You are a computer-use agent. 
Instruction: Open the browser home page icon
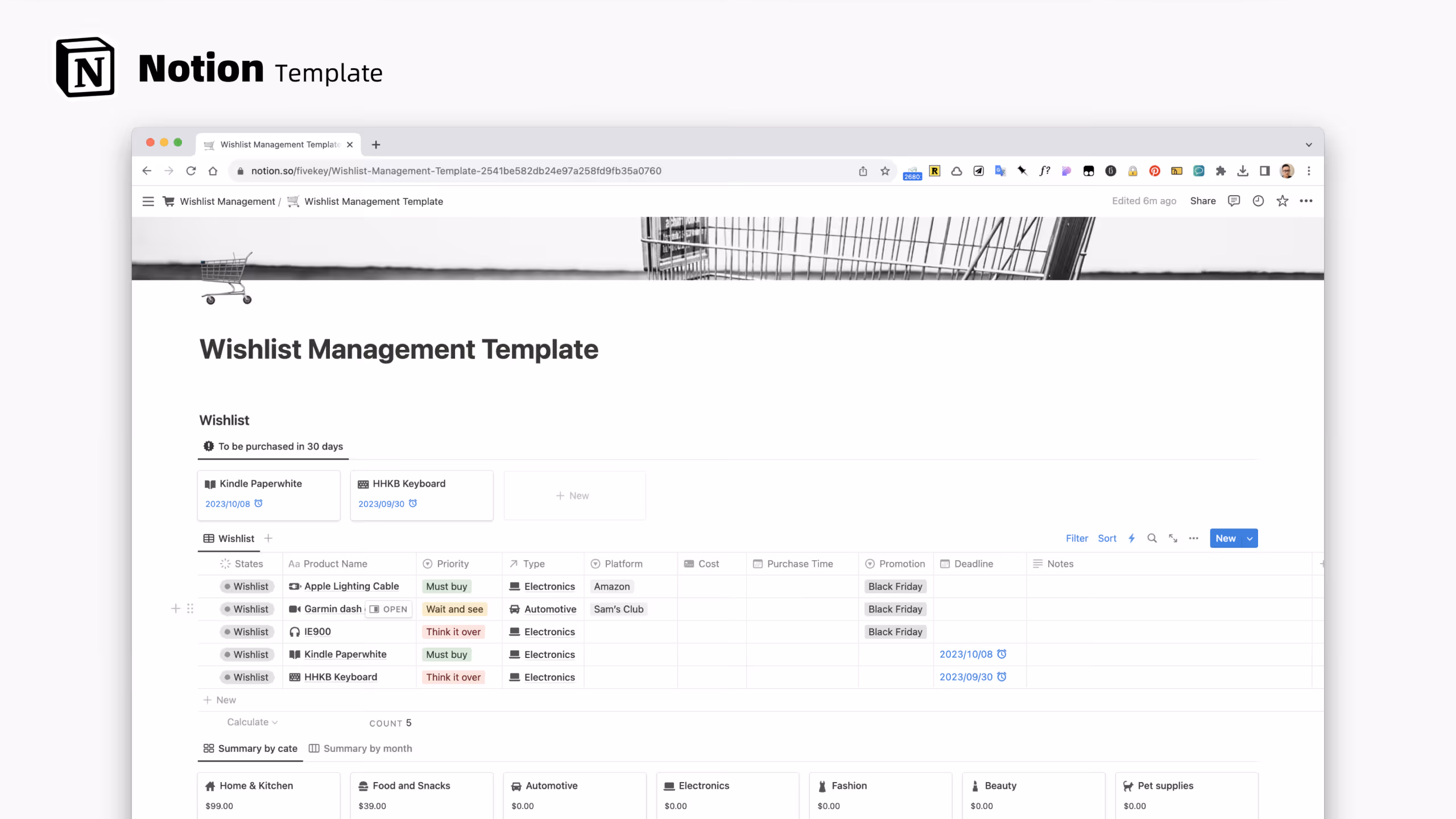(213, 171)
